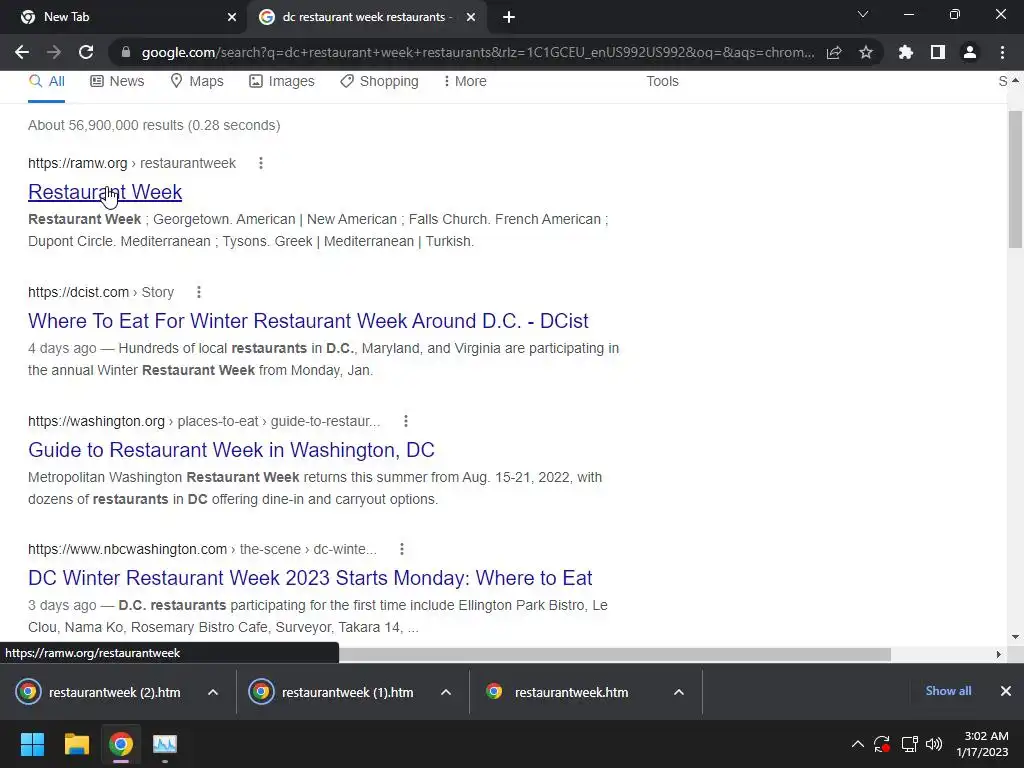Close the downloads bar
This screenshot has width=1024, height=768.
tap(1006, 691)
